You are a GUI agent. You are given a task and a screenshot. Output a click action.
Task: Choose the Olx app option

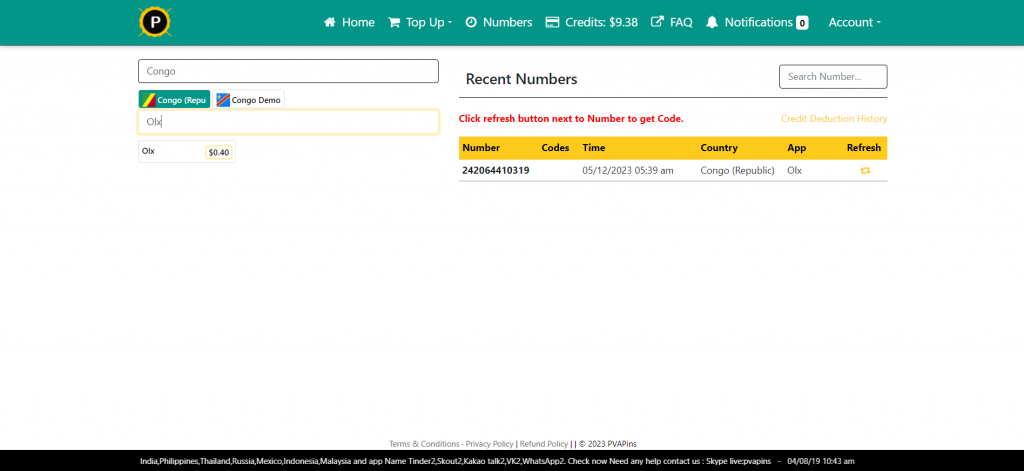187,152
